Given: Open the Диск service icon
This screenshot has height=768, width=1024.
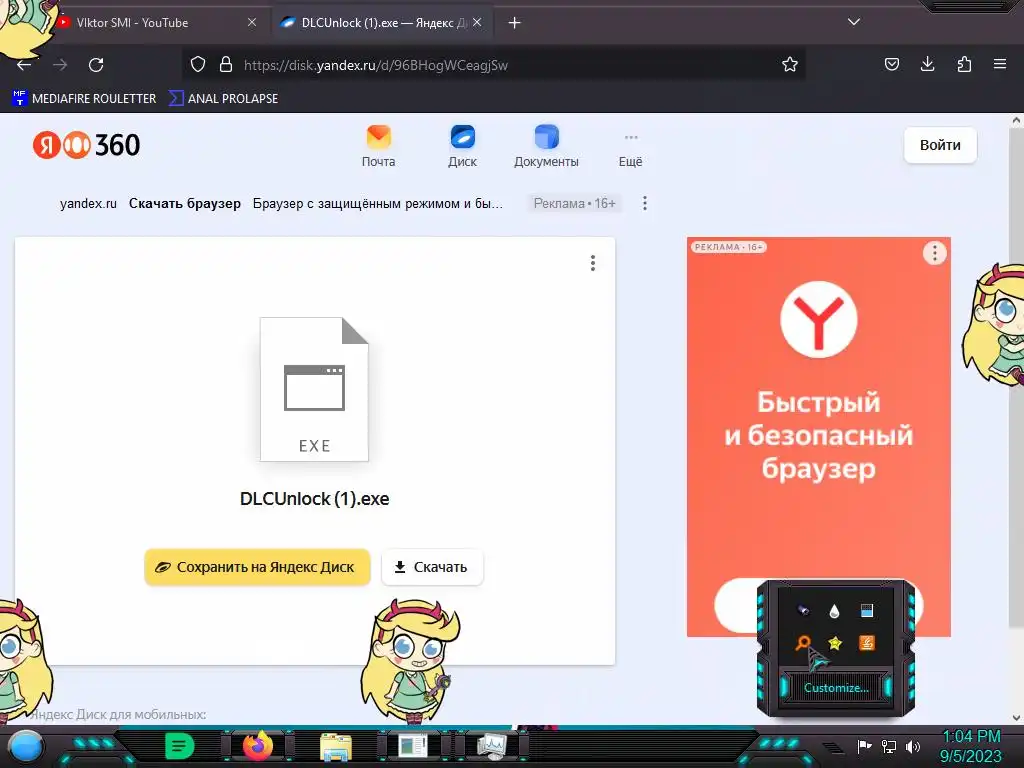Looking at the screenshot, I should pyautogui.click(x=462, y=146).
